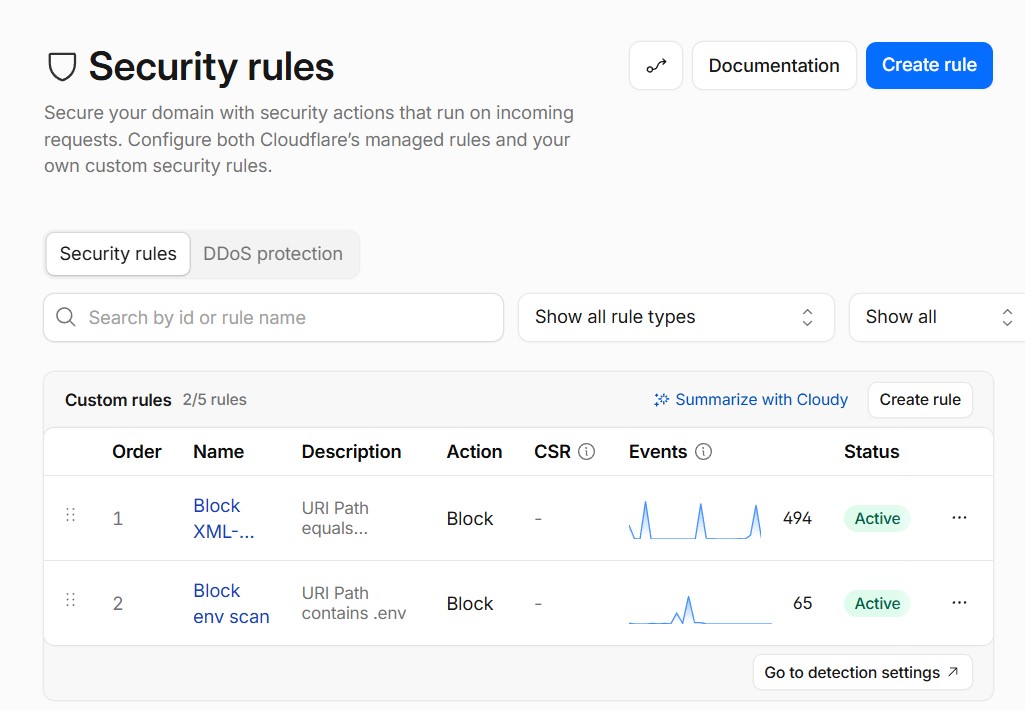Click the Block action cell of rule 2
Viewport: 1025px width, 710px height.
(x=469, y=603)
